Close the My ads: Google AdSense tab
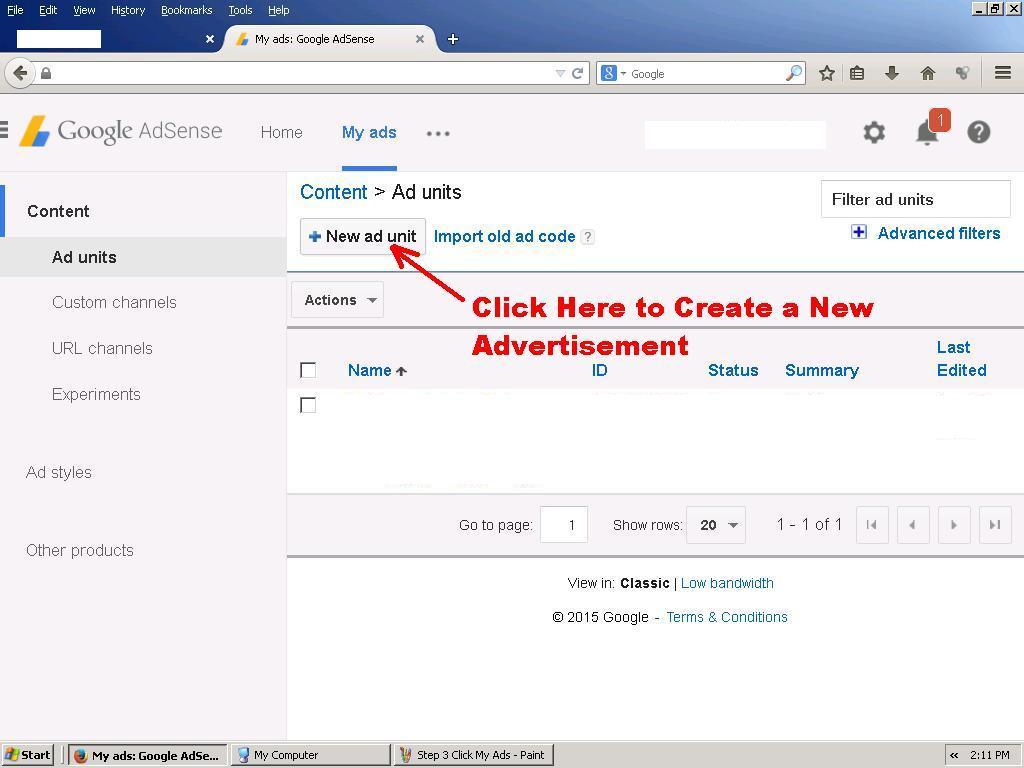The width and height of the screenshot is (1024, 768). (420, 39)
